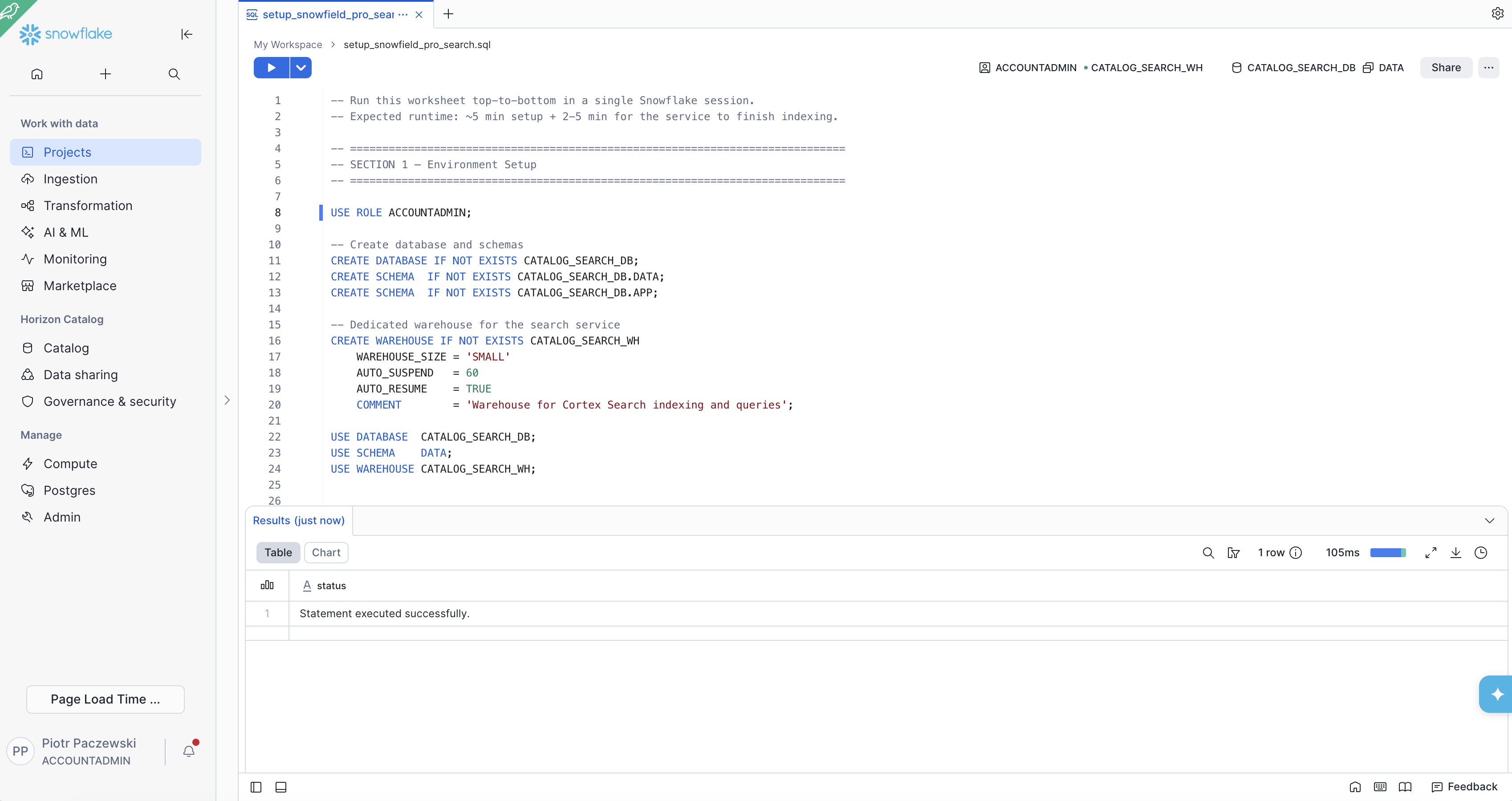The height and width of the screenshot is (801, 1512).
Task: Open tab options ellipsis on worksheet tab
Action: [402, 15]
